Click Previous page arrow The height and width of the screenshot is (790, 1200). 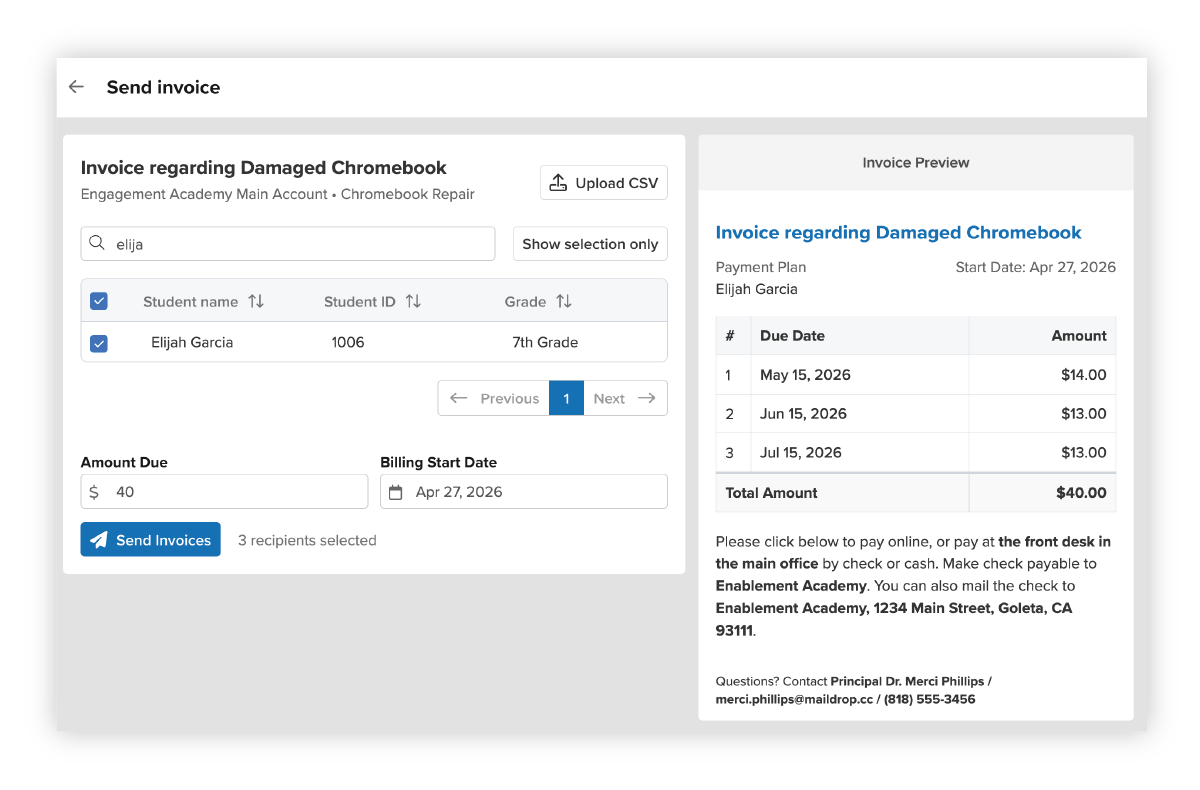[x=459, y=398]
